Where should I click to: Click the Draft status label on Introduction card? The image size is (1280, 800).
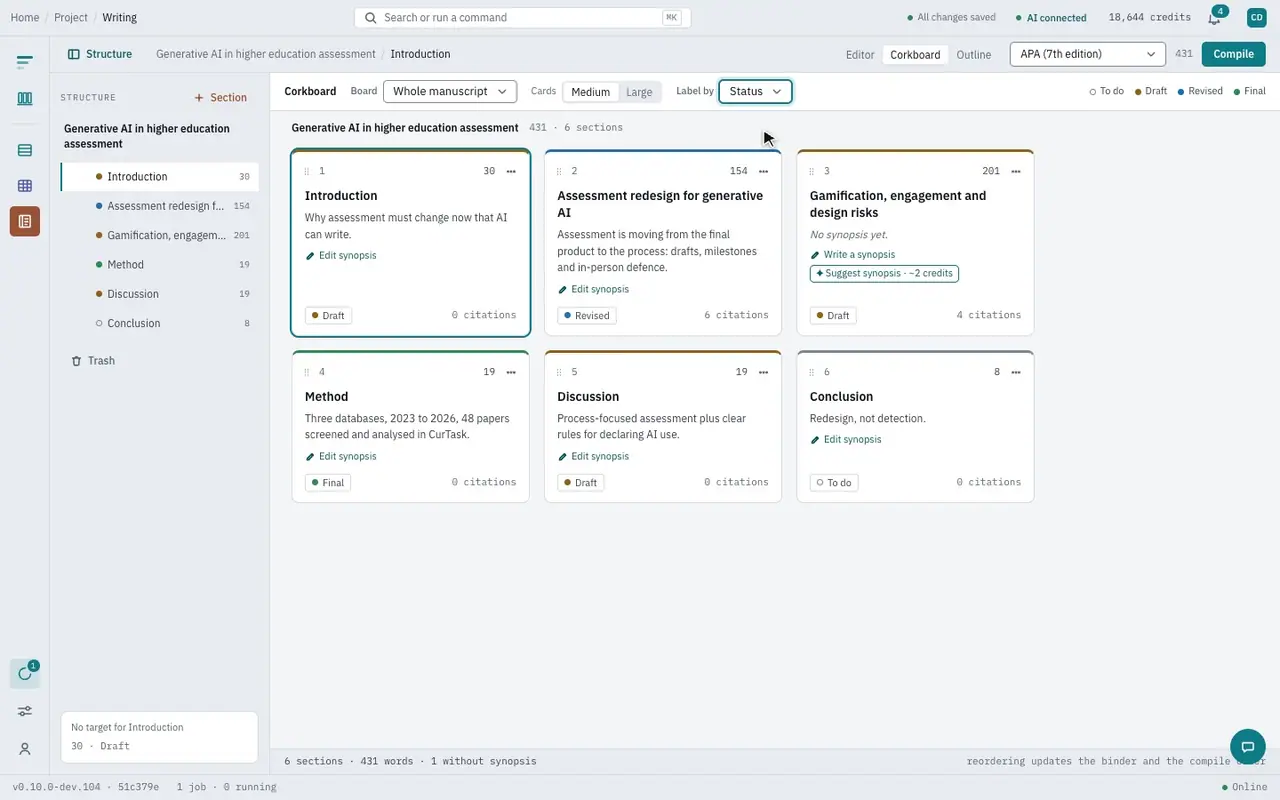click(327, 315)
